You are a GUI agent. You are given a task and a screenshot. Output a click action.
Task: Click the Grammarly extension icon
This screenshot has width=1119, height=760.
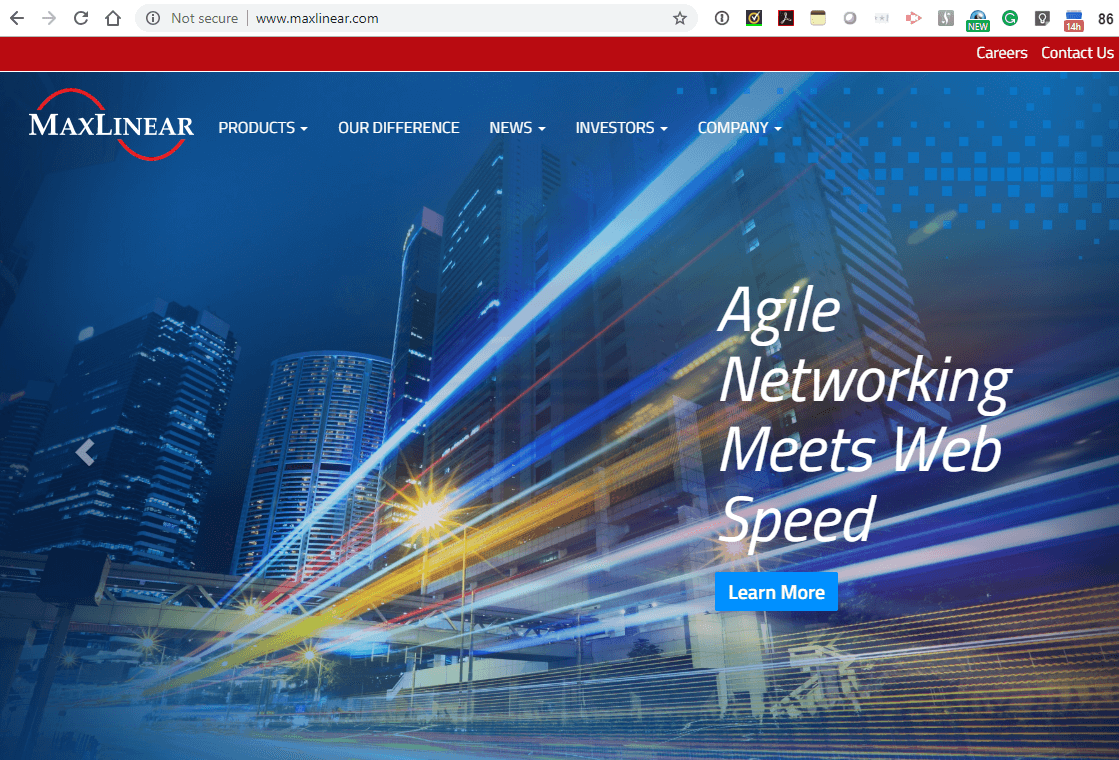pyautogui.click(x=1010, y=18)
